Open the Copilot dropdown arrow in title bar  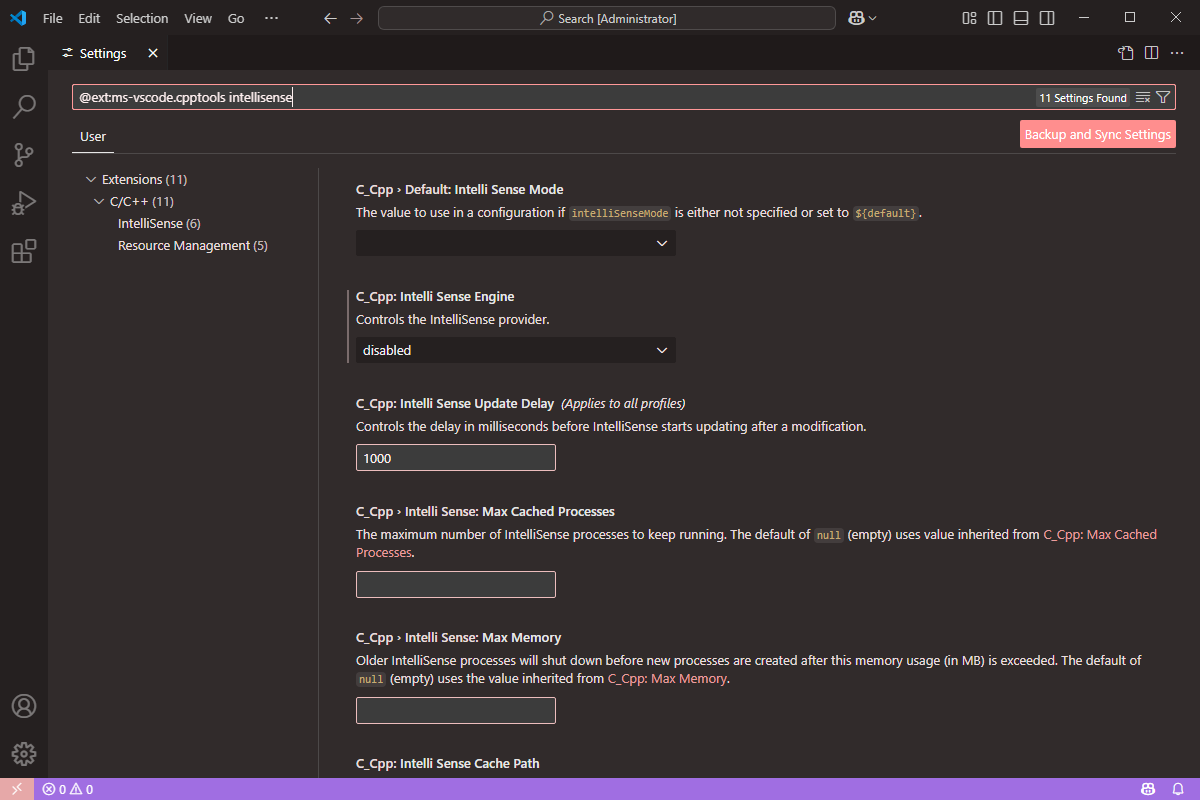tap(873, 18)
